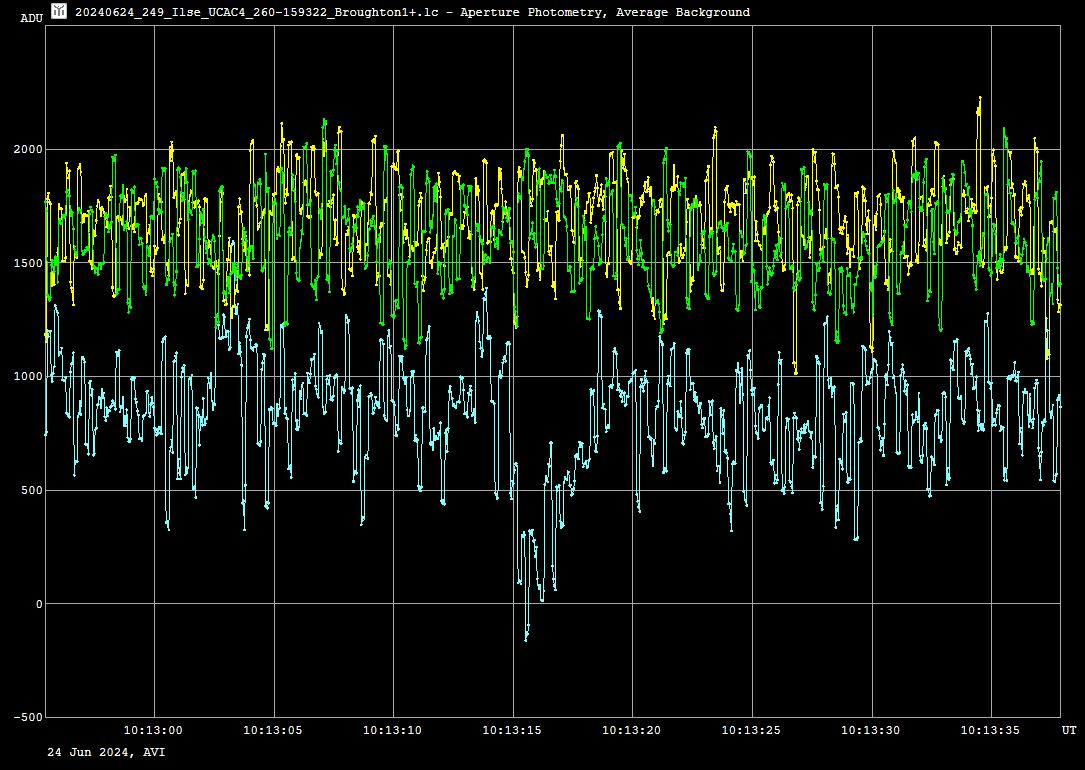The image size is (1085, 770).
Task: Click the 10:13:35 time axis label
Action: (x=990, y=730)
